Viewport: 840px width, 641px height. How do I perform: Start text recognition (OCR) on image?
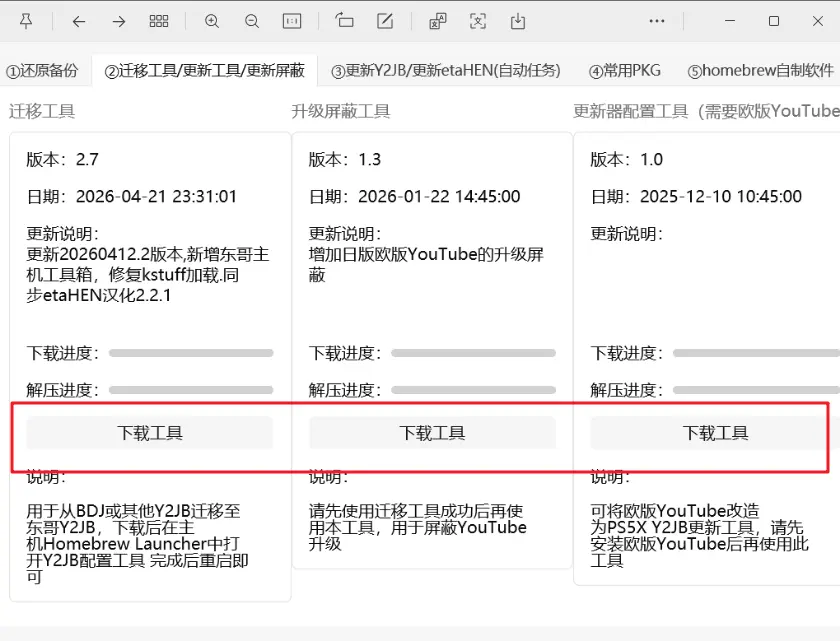pyautogui.click(x=478, y=21)
